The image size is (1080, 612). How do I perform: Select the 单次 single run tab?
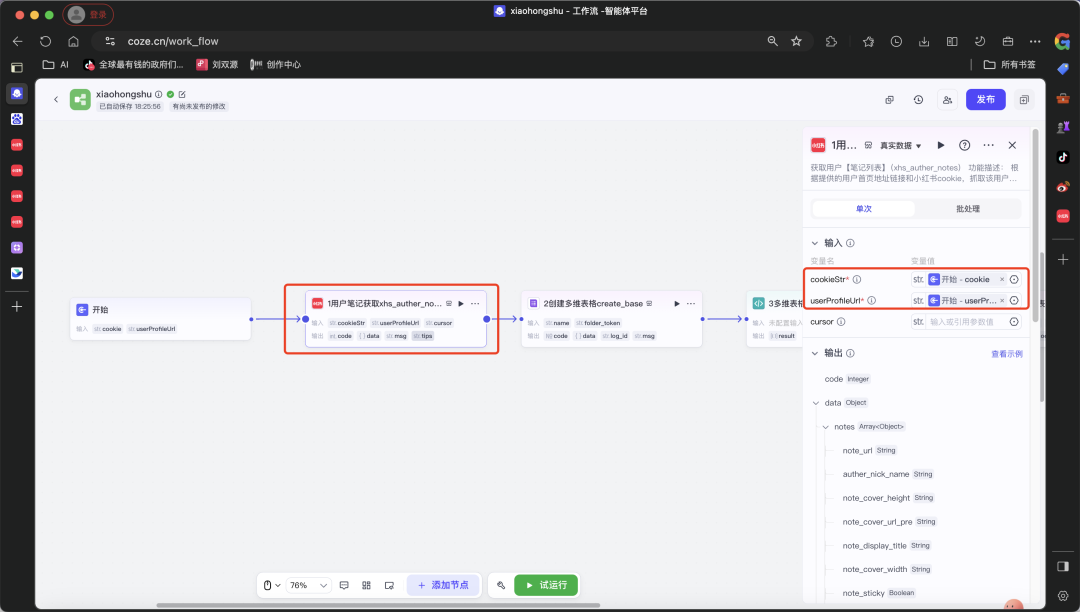point(864,209)
